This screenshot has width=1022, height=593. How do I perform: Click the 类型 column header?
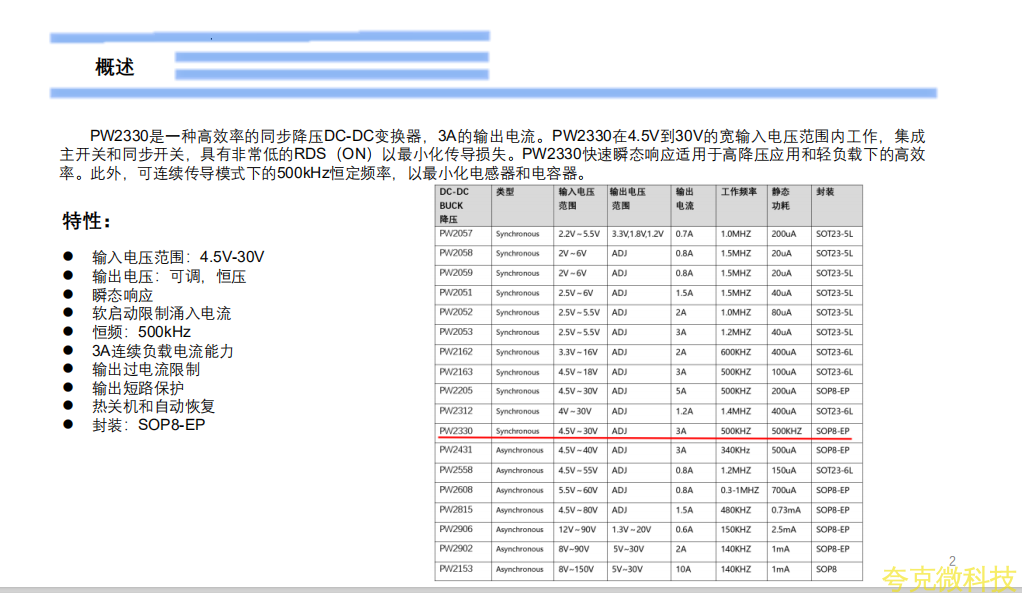tap(505, 191)
